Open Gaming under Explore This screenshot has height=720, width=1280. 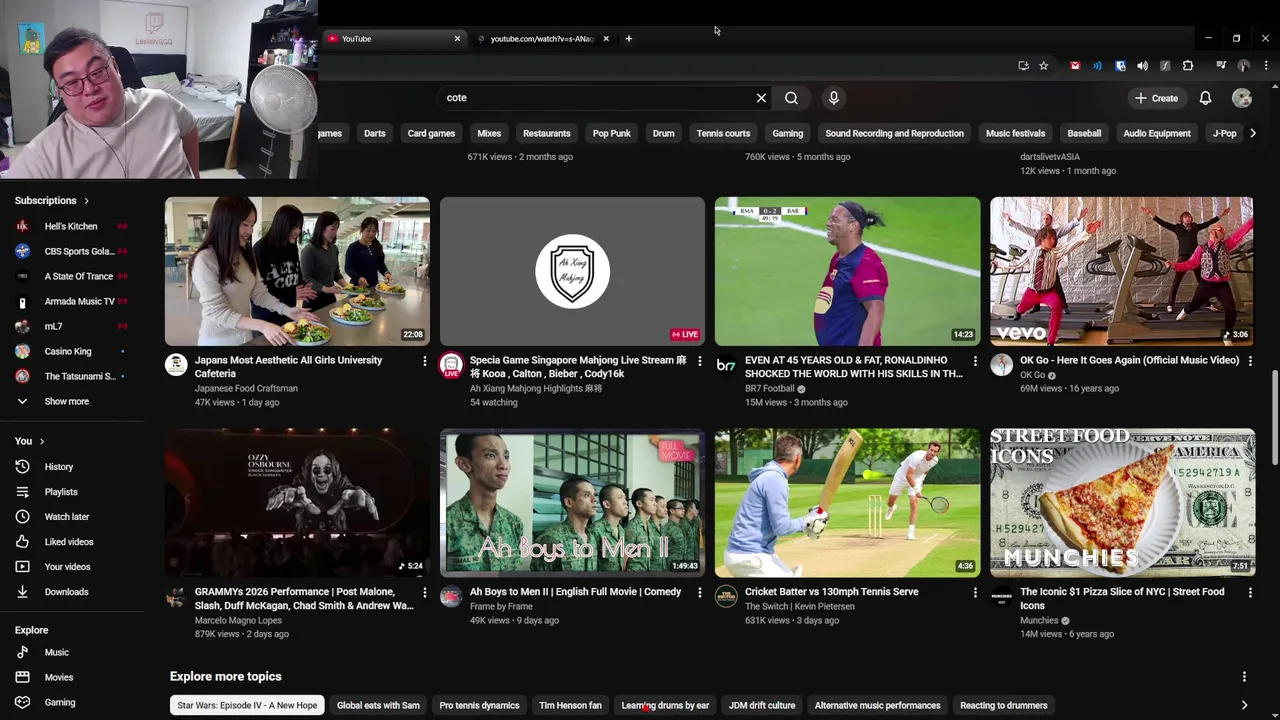point(60,702)
